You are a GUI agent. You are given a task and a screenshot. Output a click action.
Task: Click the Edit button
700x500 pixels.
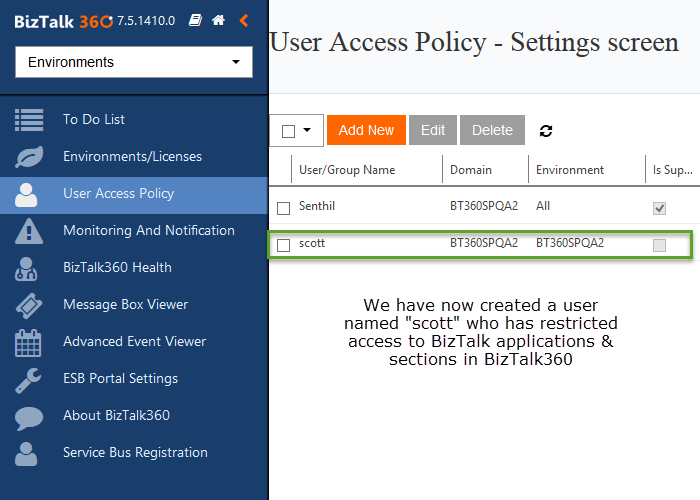coord(432,130)
